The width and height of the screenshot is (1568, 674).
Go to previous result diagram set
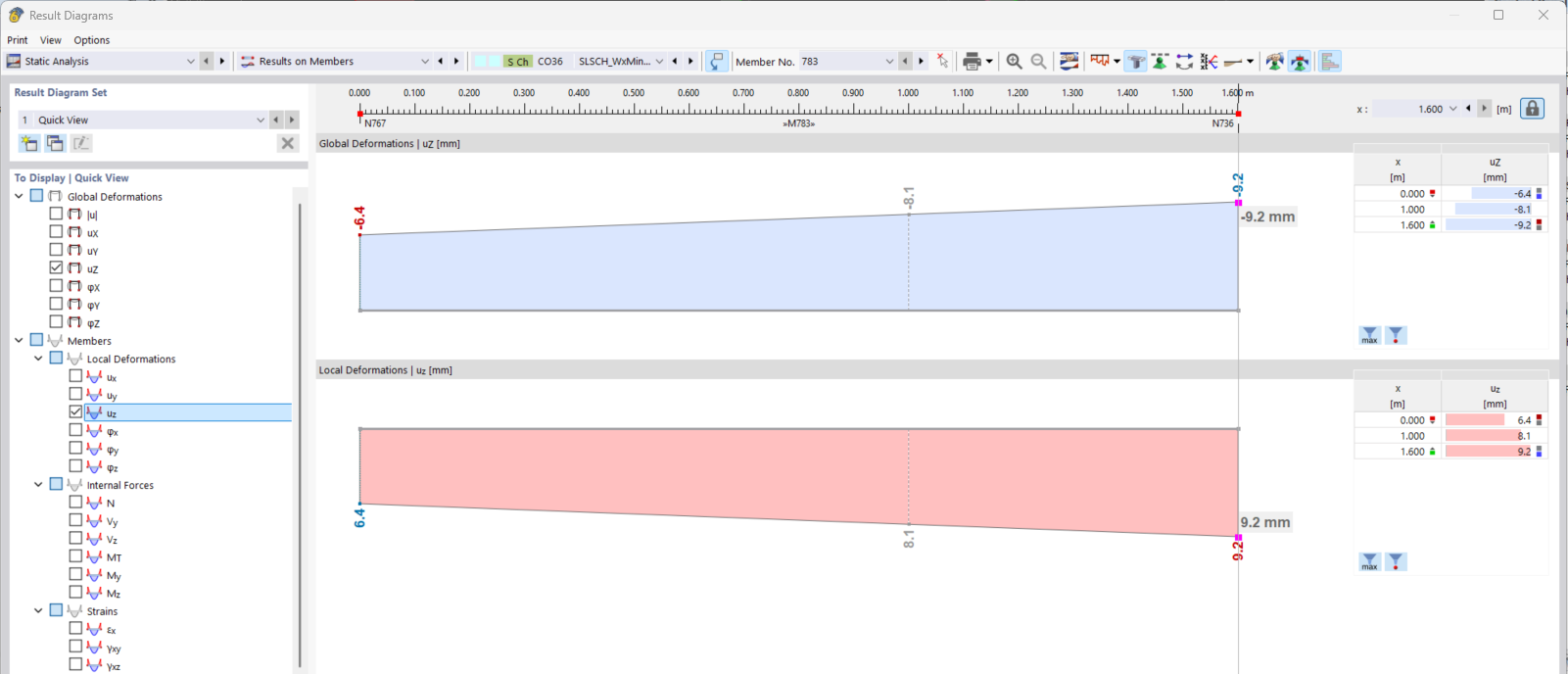tap(276, 120)
